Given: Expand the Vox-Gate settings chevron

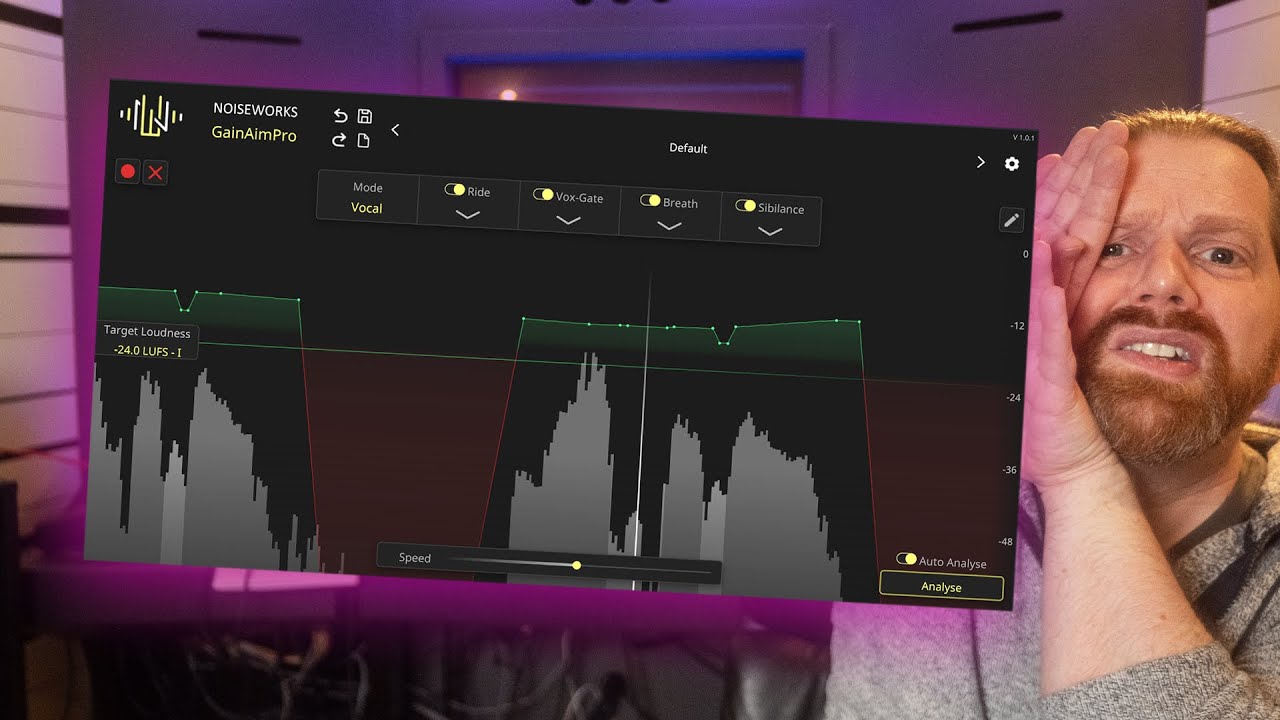Looking at the screenshot, I should point(568,220).
